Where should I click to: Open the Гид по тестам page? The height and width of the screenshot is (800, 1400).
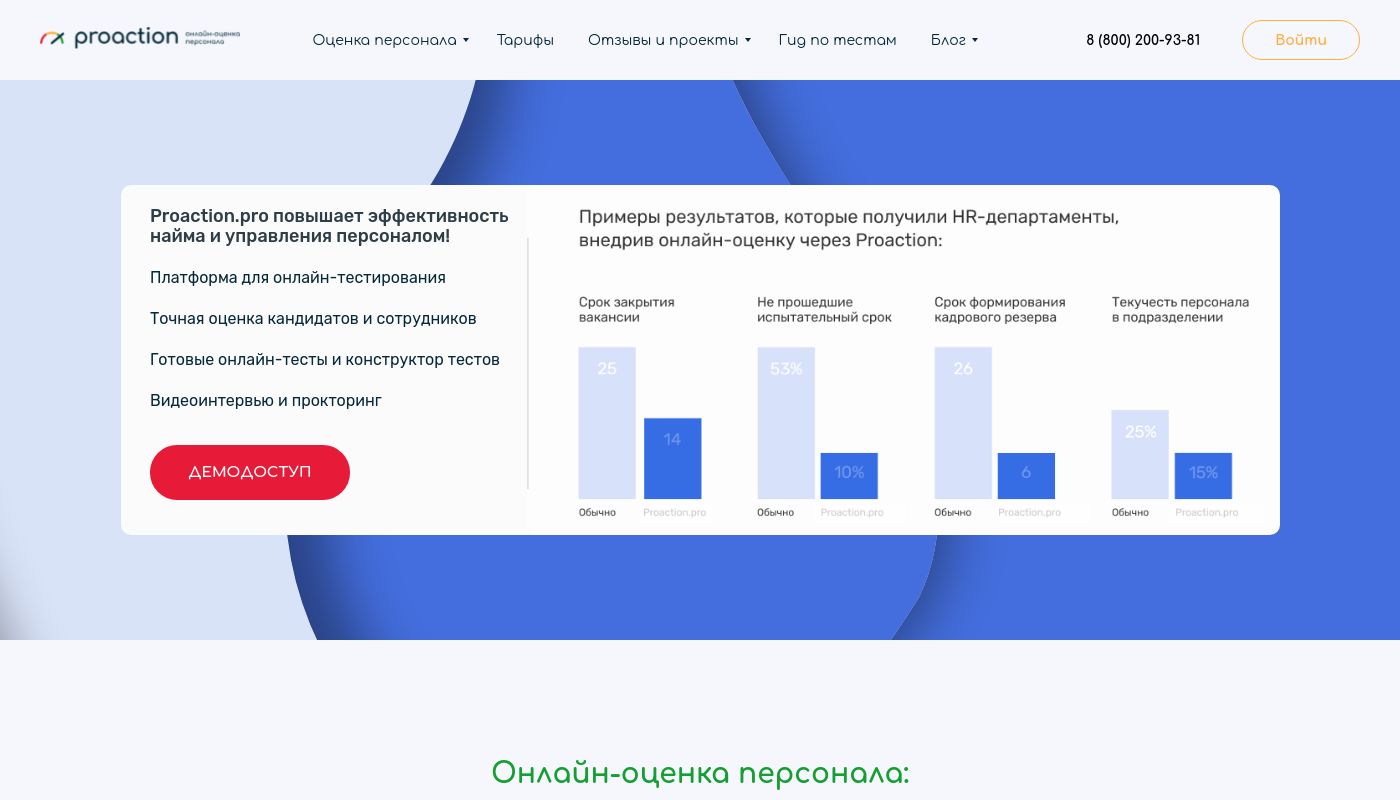837,40
